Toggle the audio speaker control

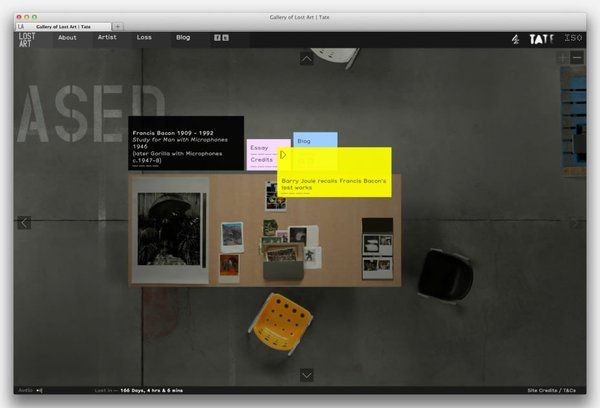(40, 390)
